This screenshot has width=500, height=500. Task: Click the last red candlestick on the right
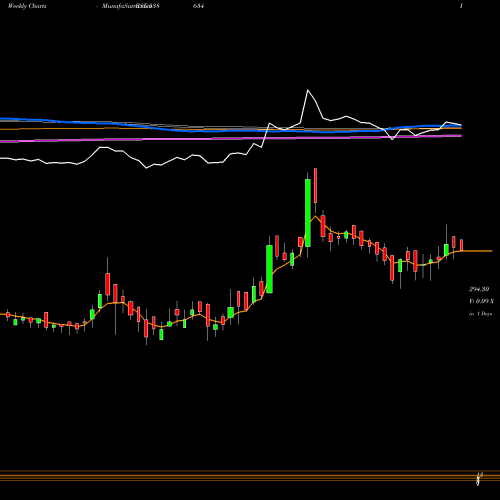click(x=462, y=245)
